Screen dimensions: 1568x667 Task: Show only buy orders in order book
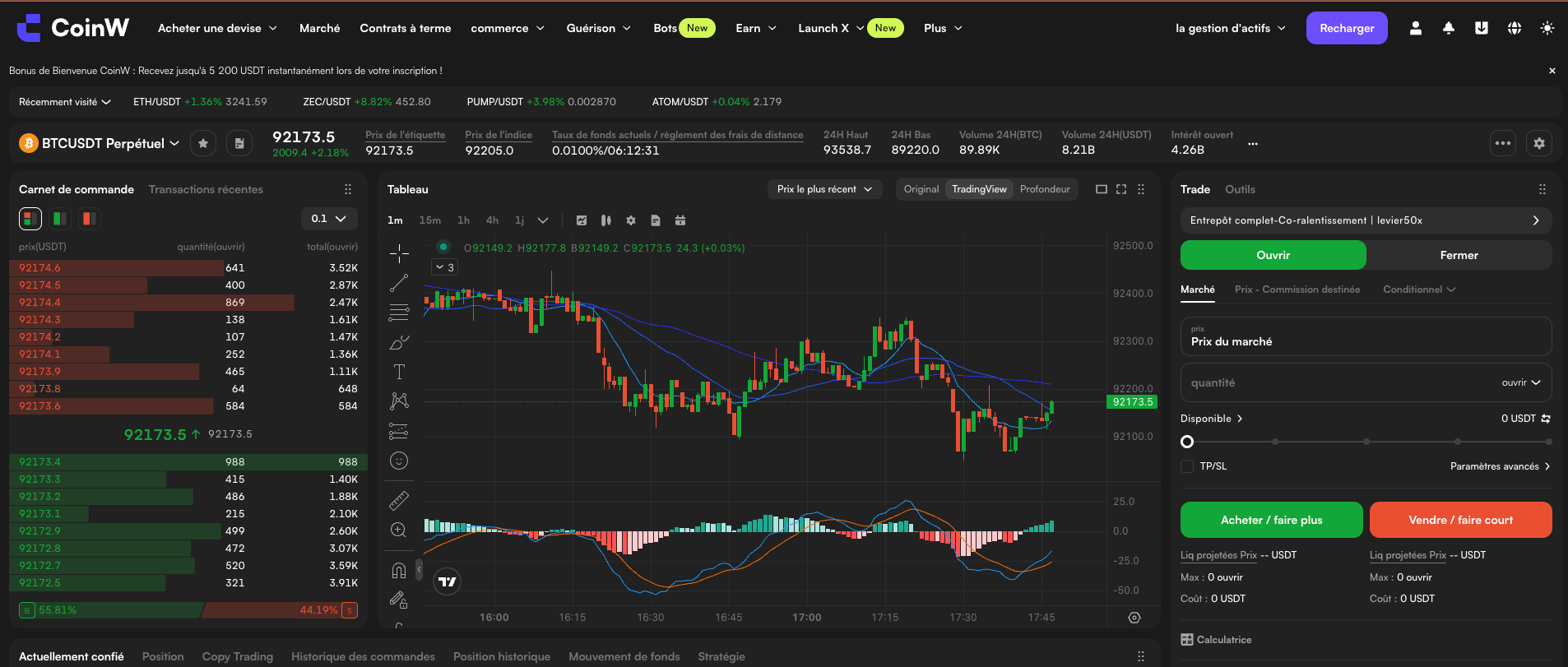[60, 219]
